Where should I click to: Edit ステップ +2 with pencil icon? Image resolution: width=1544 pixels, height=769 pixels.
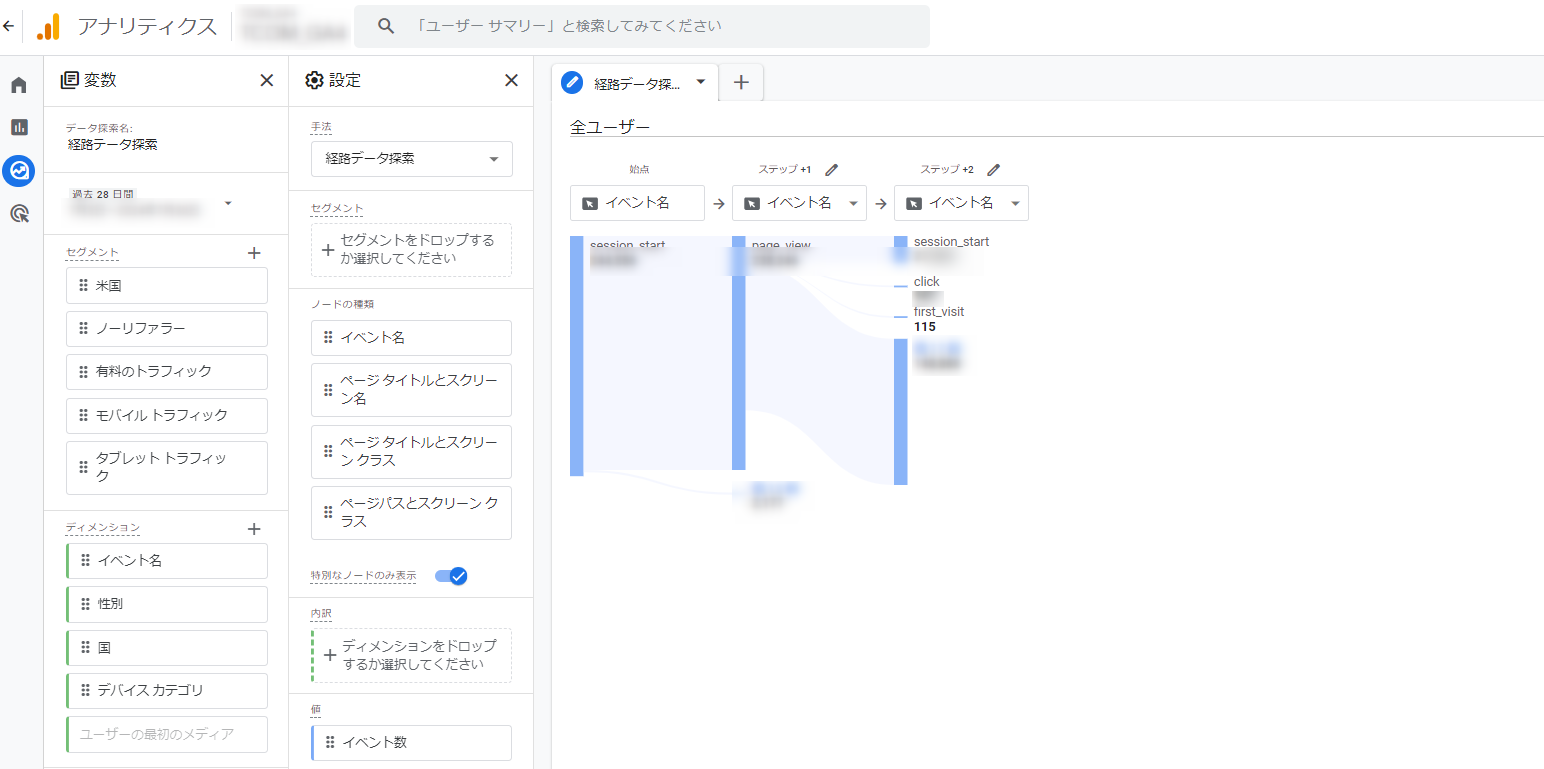[x=993, y=170]
